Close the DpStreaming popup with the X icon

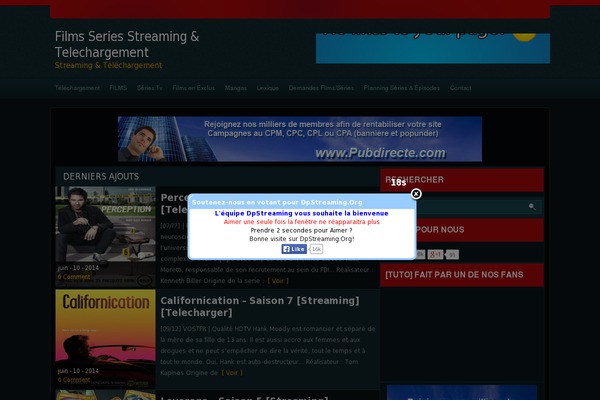pyautogui.click(x=416, y=194)
